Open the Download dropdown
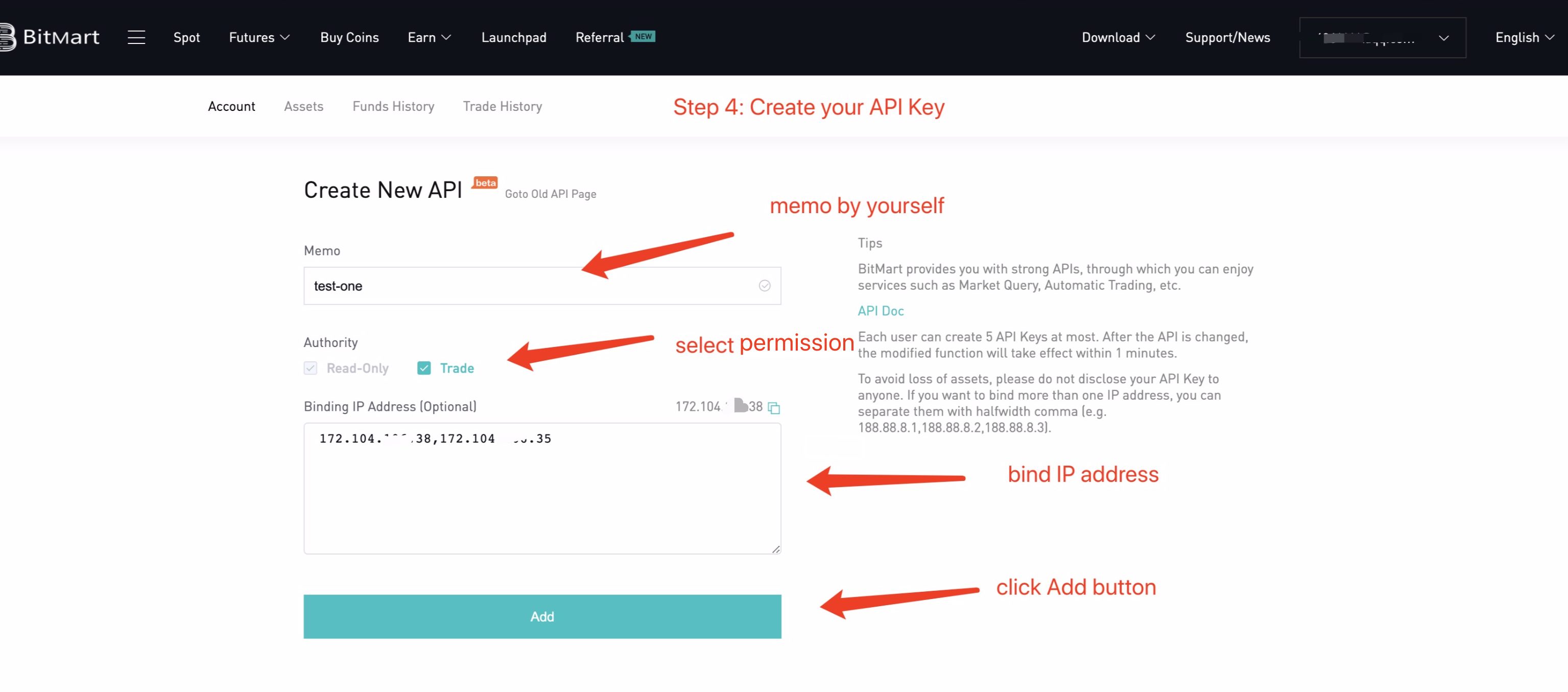 coord(1118,37)
